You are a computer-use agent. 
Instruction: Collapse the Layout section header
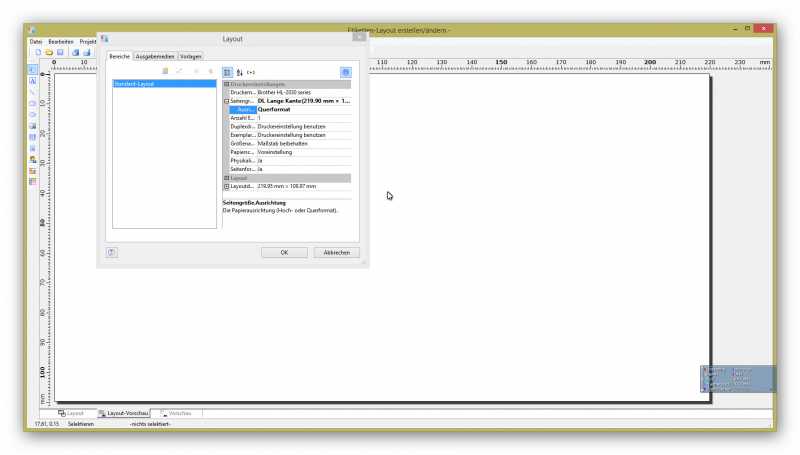227,178
